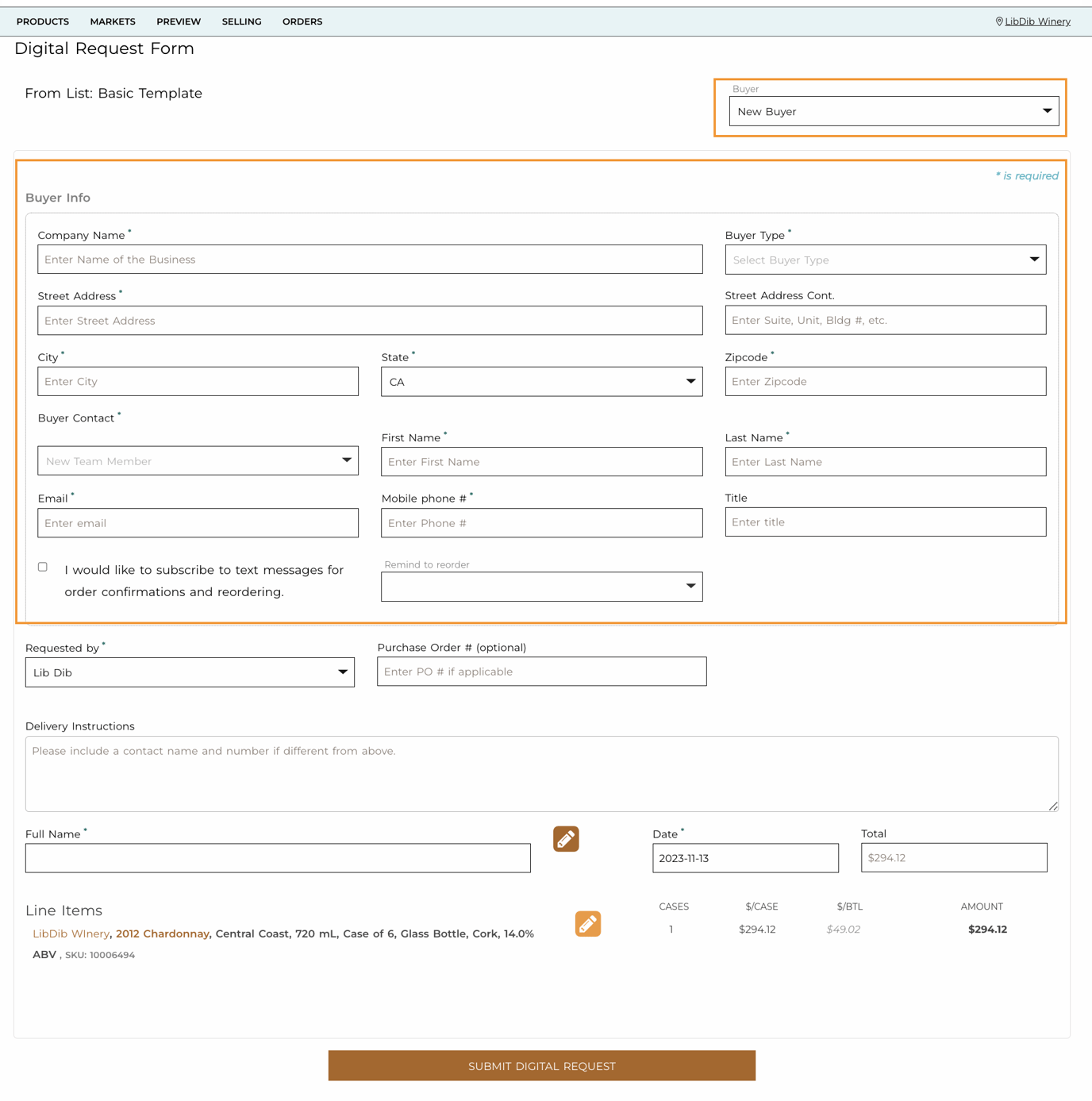Open the PRODUCTS menu
Image resolution: width=1092 pixels, height=1101 pixels.
pos(43,21)
